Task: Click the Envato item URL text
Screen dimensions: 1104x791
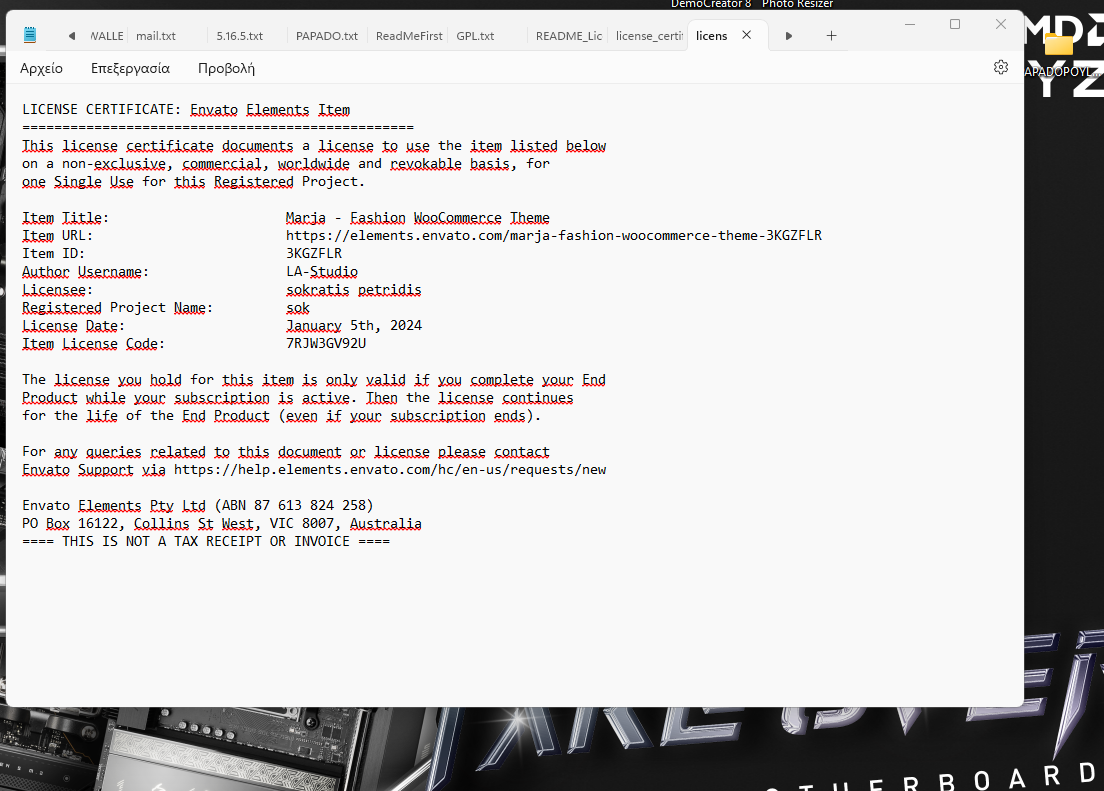Action: click(x=553, y=235)
